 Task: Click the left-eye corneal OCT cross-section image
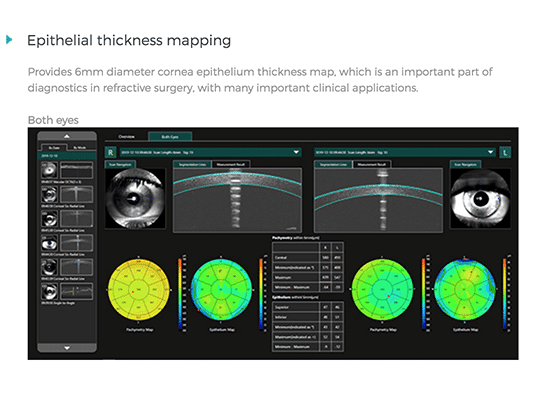(378, 200)
